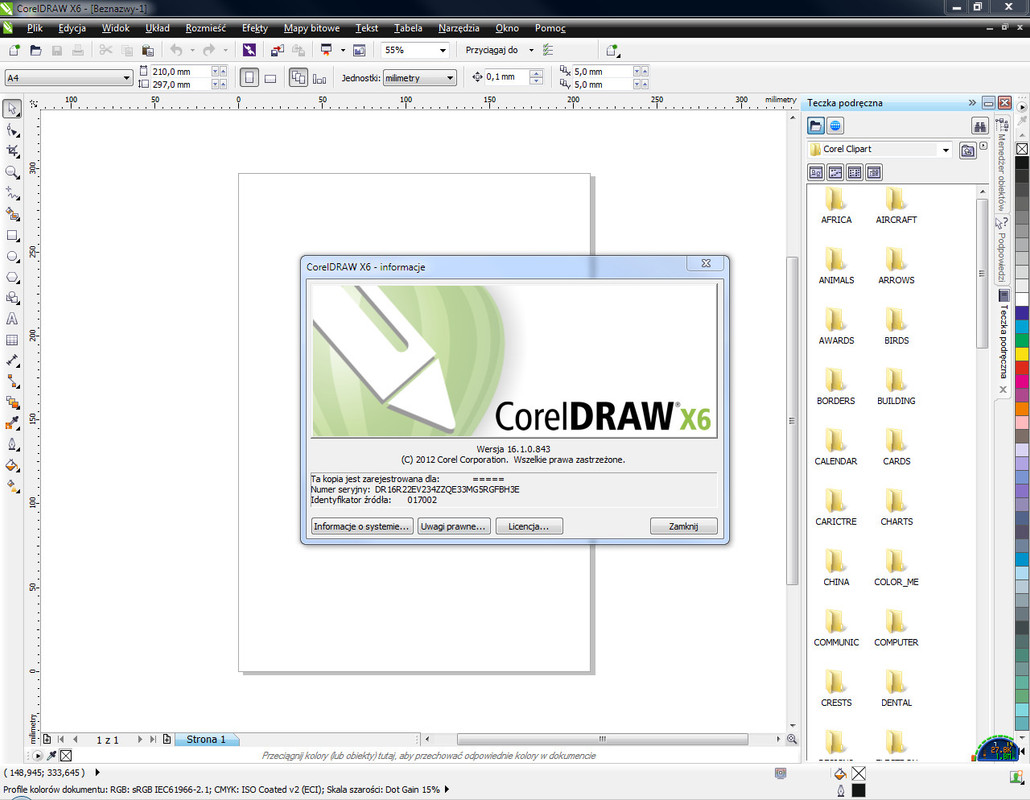Select the Shape tool
The width and height of the screenshot is (1030, 800).
pos(12,130)
